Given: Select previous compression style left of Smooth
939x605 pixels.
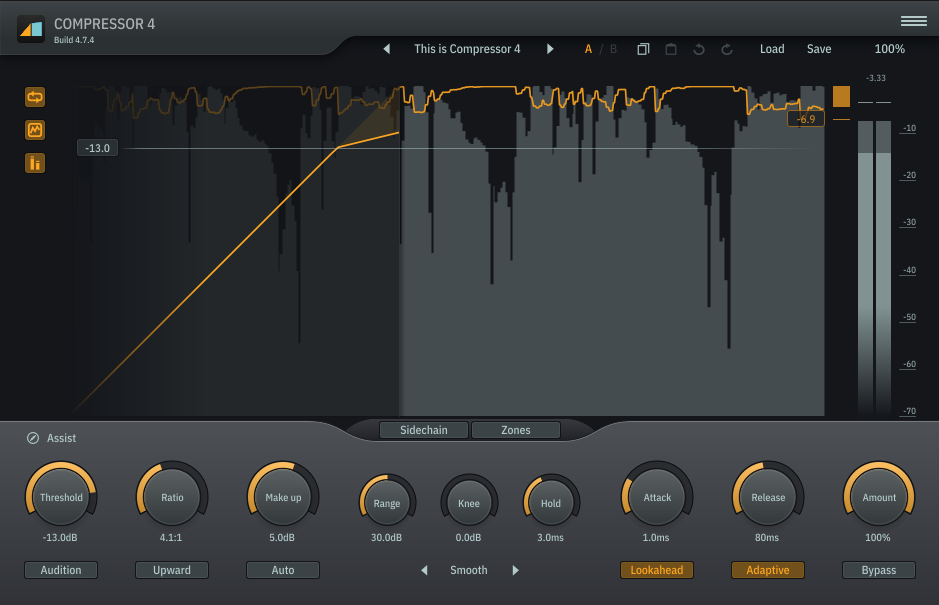Looking at the screenshot, I should (425, 570).
